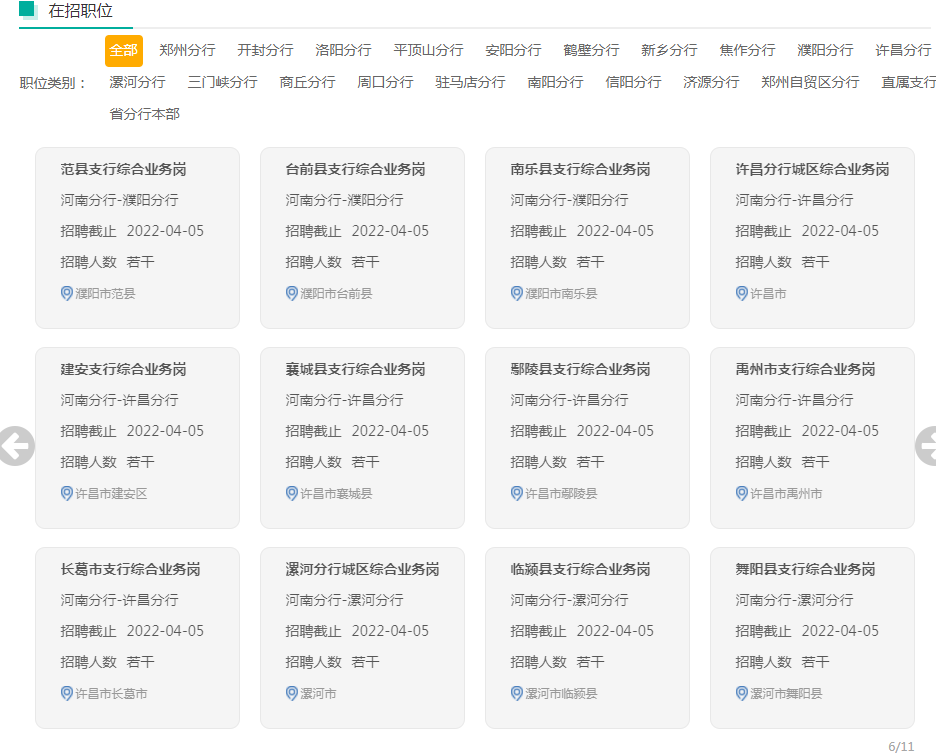Click location pin icon for 许昌市襄城县
The image size is (936, 755).
292,494
